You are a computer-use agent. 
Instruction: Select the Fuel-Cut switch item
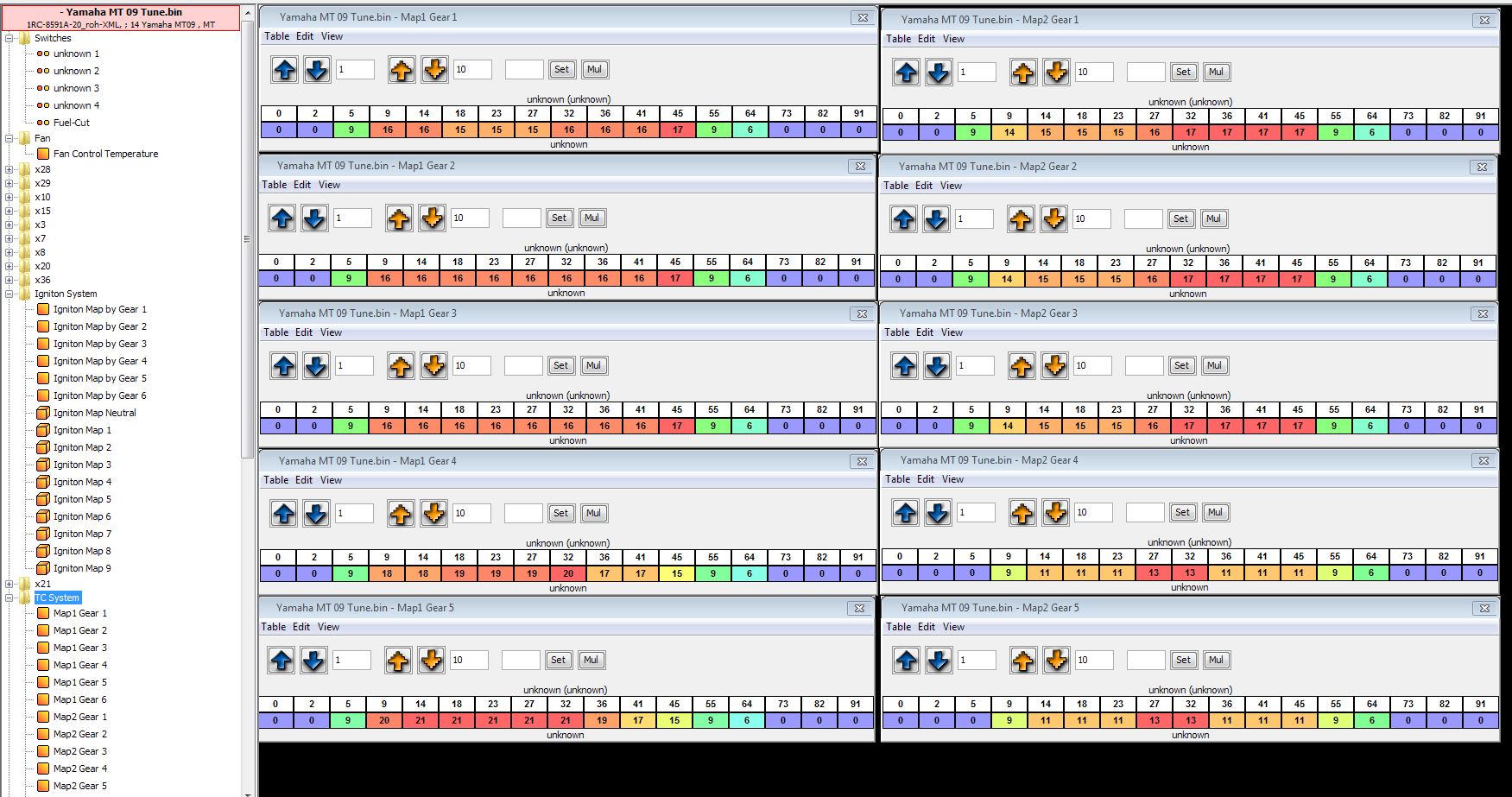[71, 123]
